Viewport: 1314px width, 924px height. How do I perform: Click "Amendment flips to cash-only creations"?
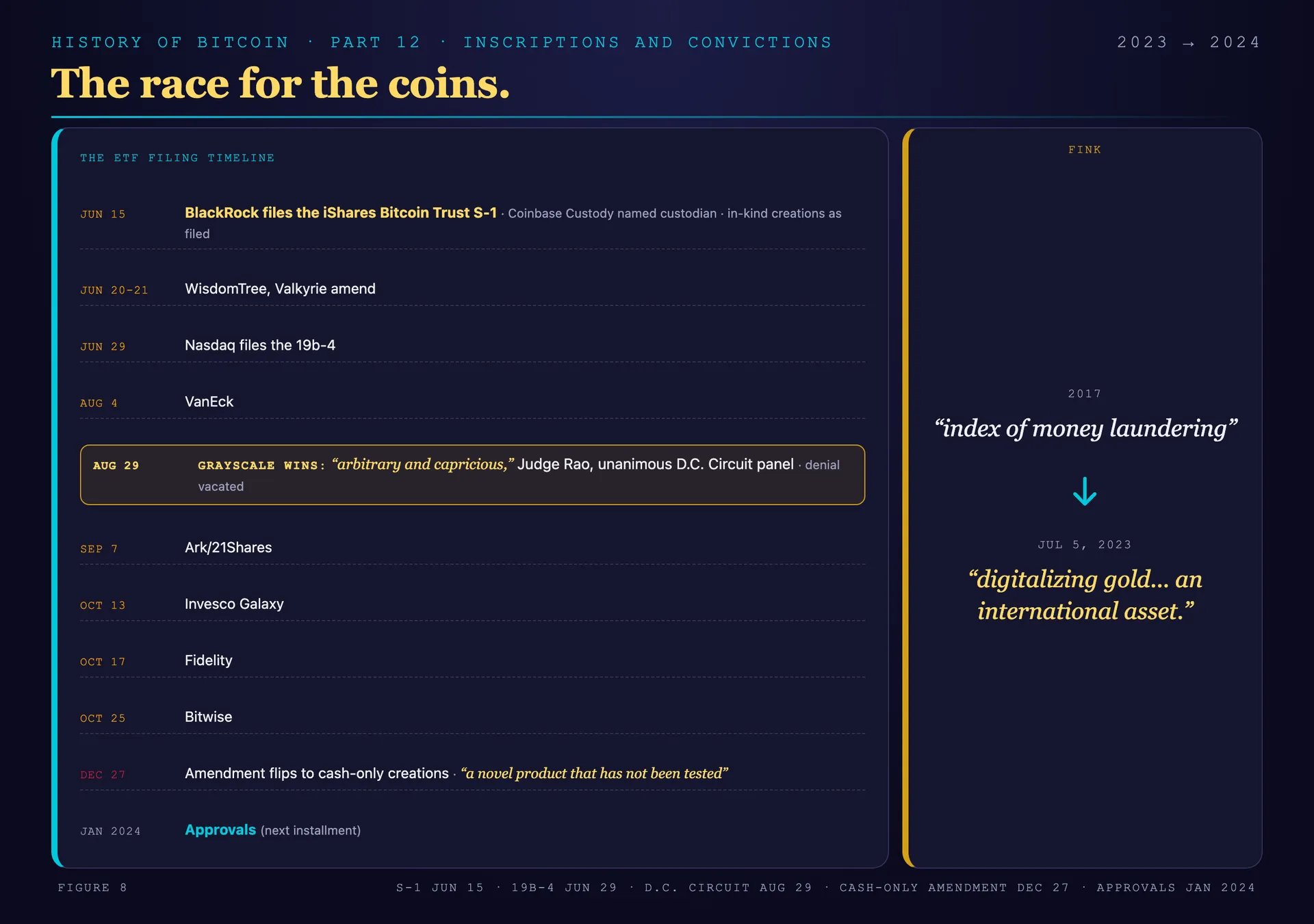(x=317, y=773)
